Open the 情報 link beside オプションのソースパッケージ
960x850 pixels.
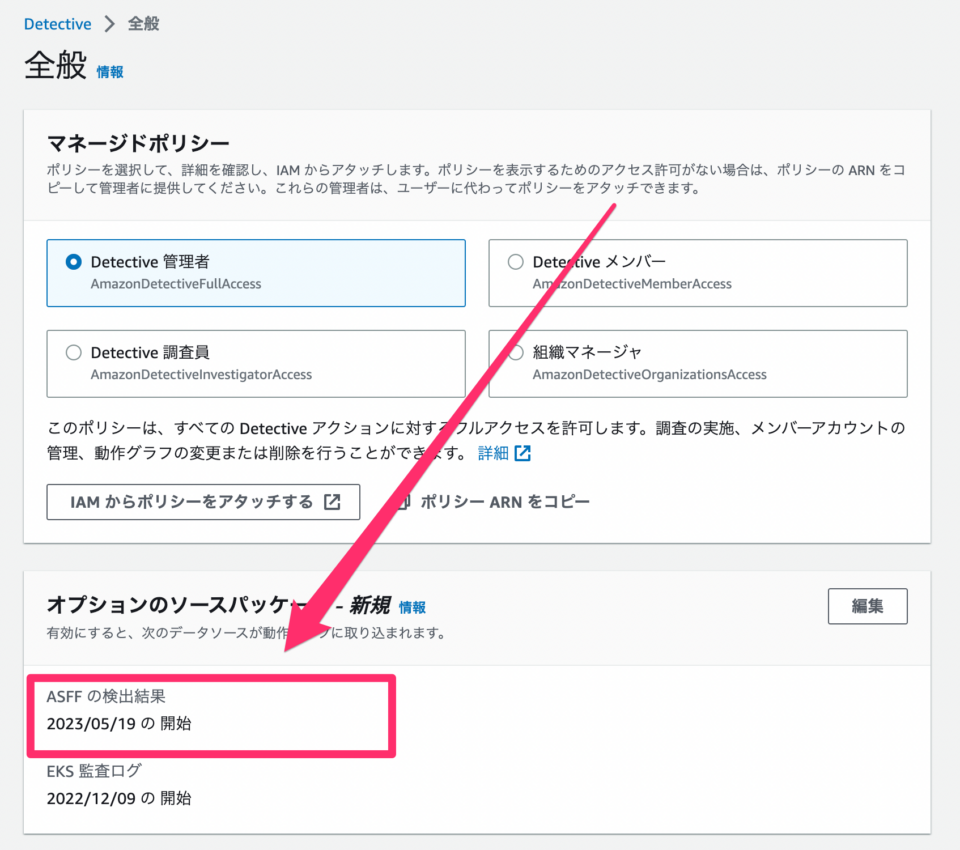coord(411,607)
